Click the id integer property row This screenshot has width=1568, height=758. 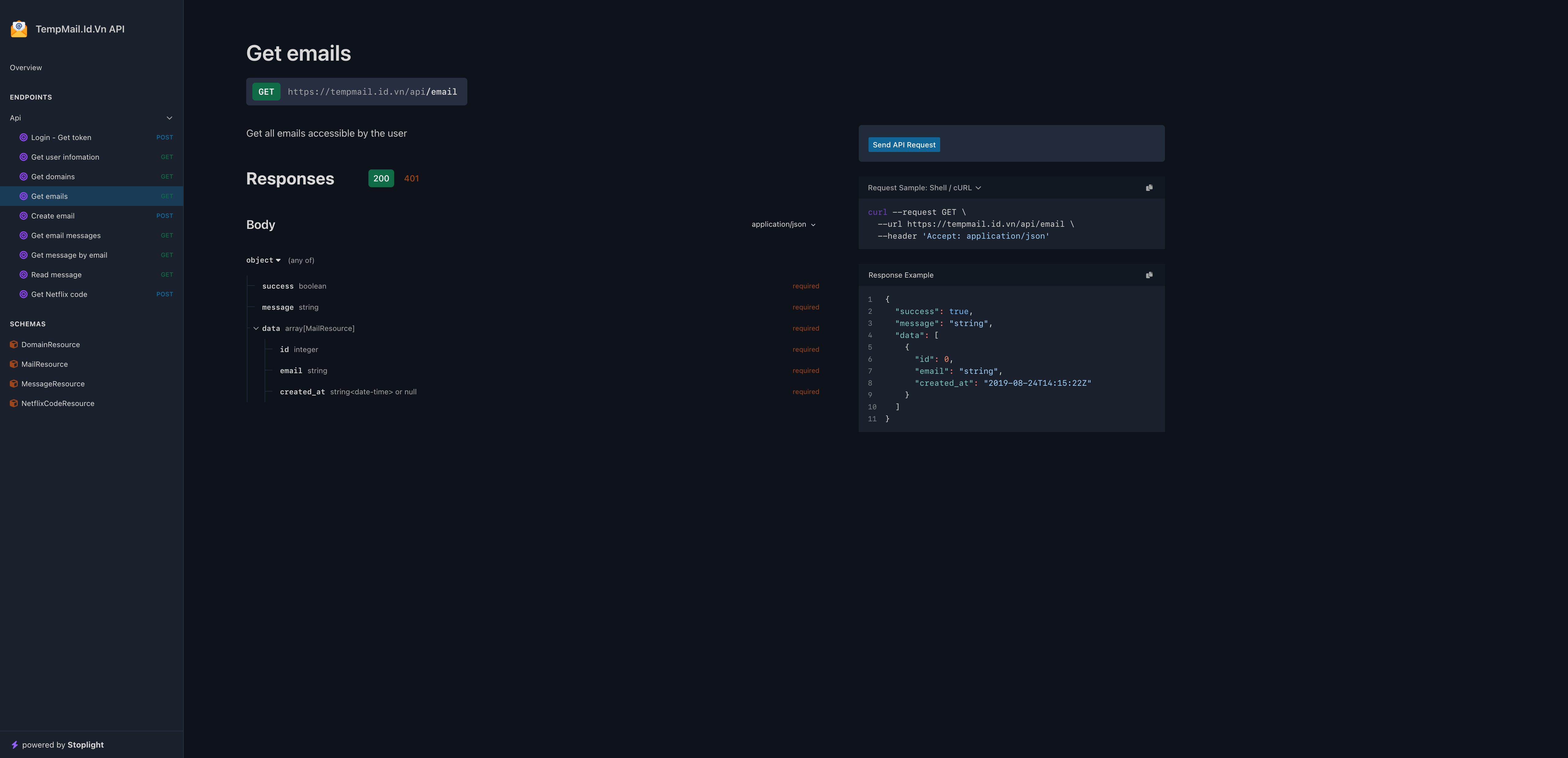tap(542, 350)
